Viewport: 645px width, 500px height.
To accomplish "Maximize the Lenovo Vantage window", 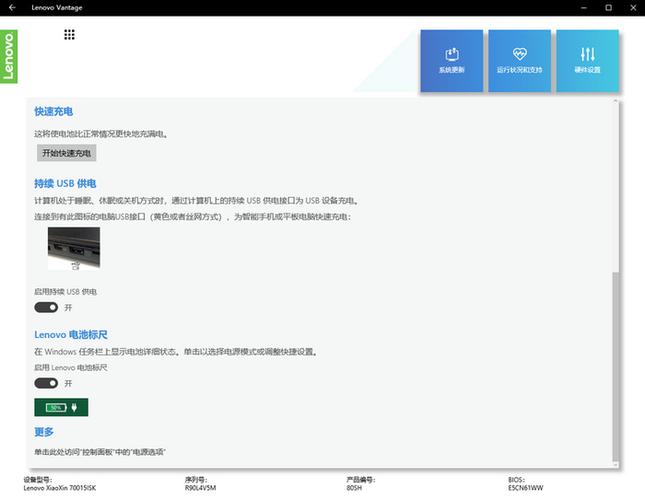I will click(608, 7).
